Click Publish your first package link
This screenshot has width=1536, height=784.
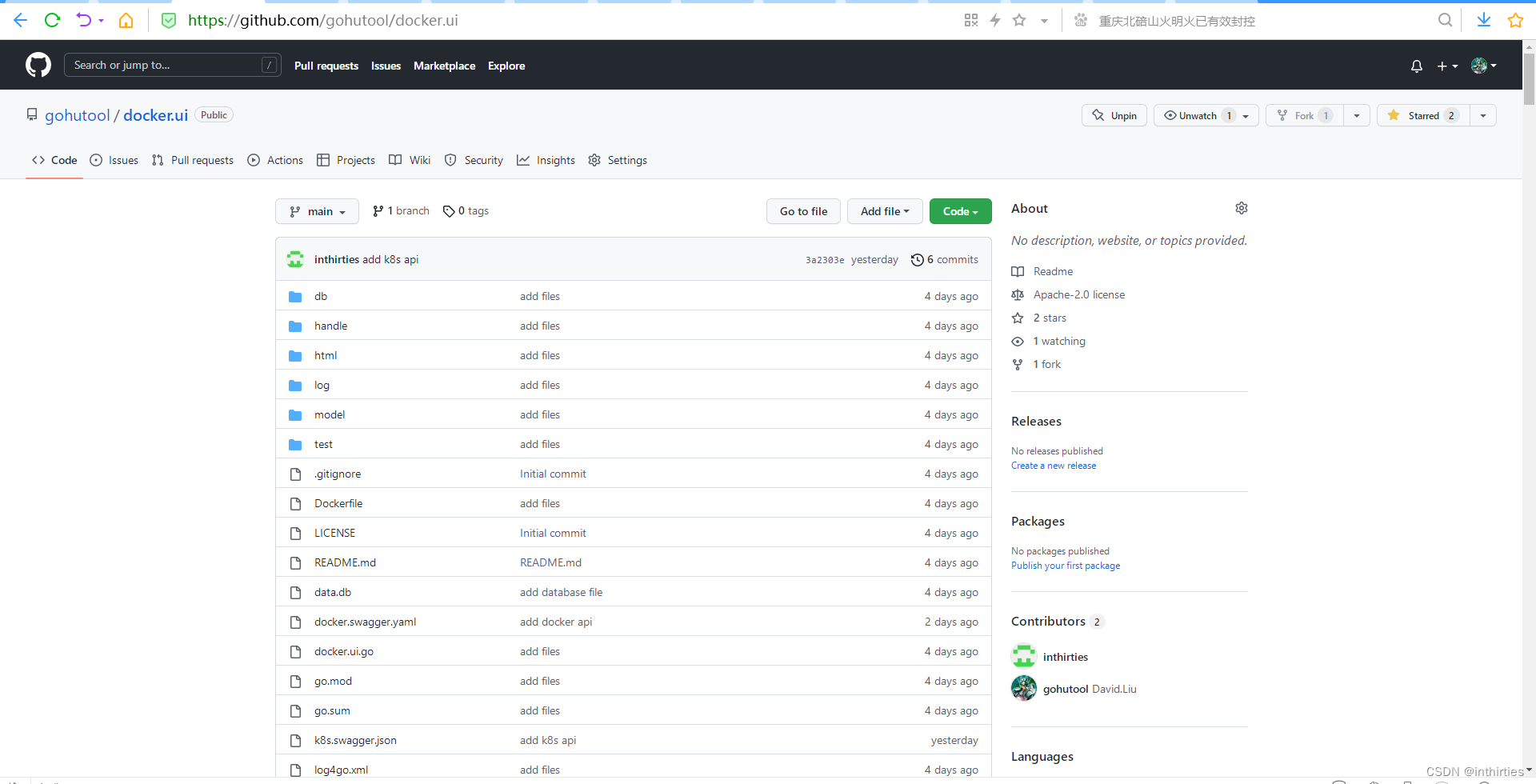coord(1066,566)
